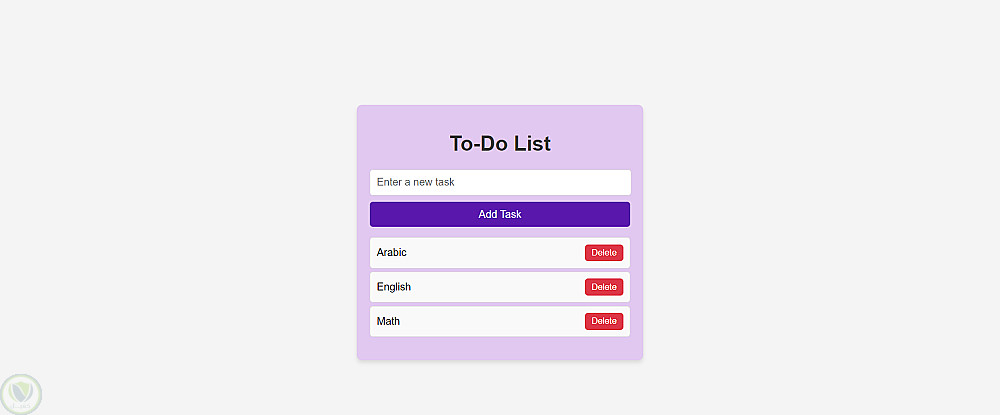Remove Math using its Delete button
The image size is (1000, 415).
point(604,321)
